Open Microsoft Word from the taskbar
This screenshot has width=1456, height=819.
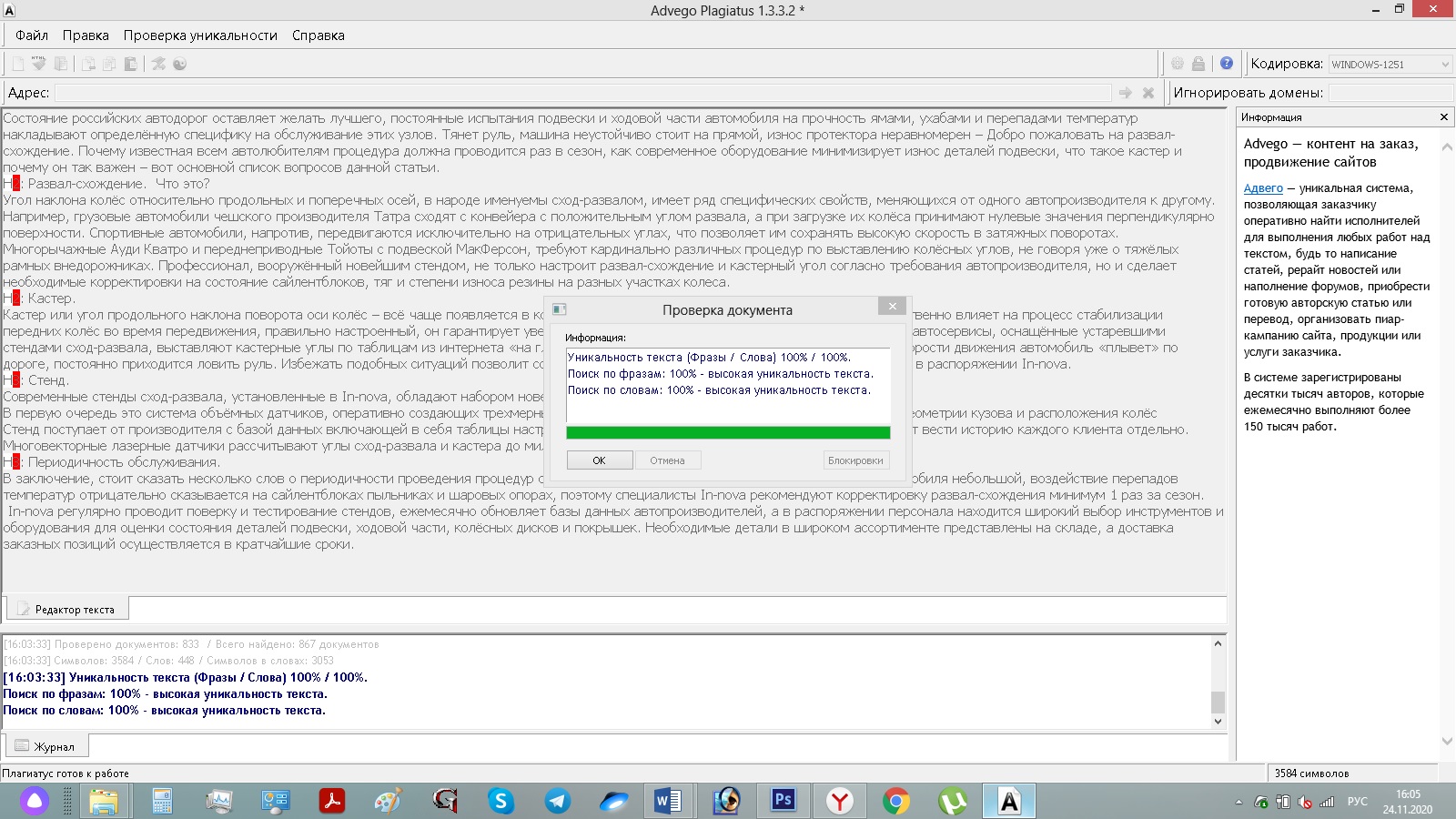coord(668,801)
